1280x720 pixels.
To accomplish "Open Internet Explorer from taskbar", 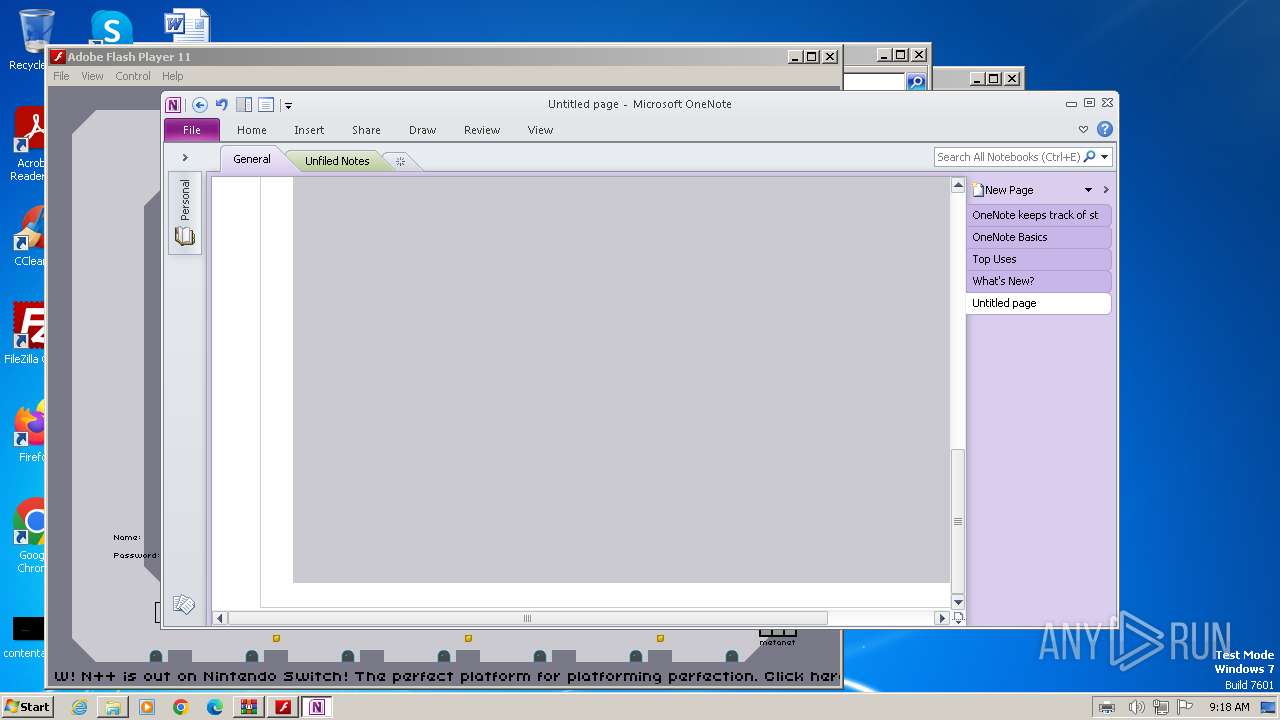I will pyautogui.click(x=79, y=707).
